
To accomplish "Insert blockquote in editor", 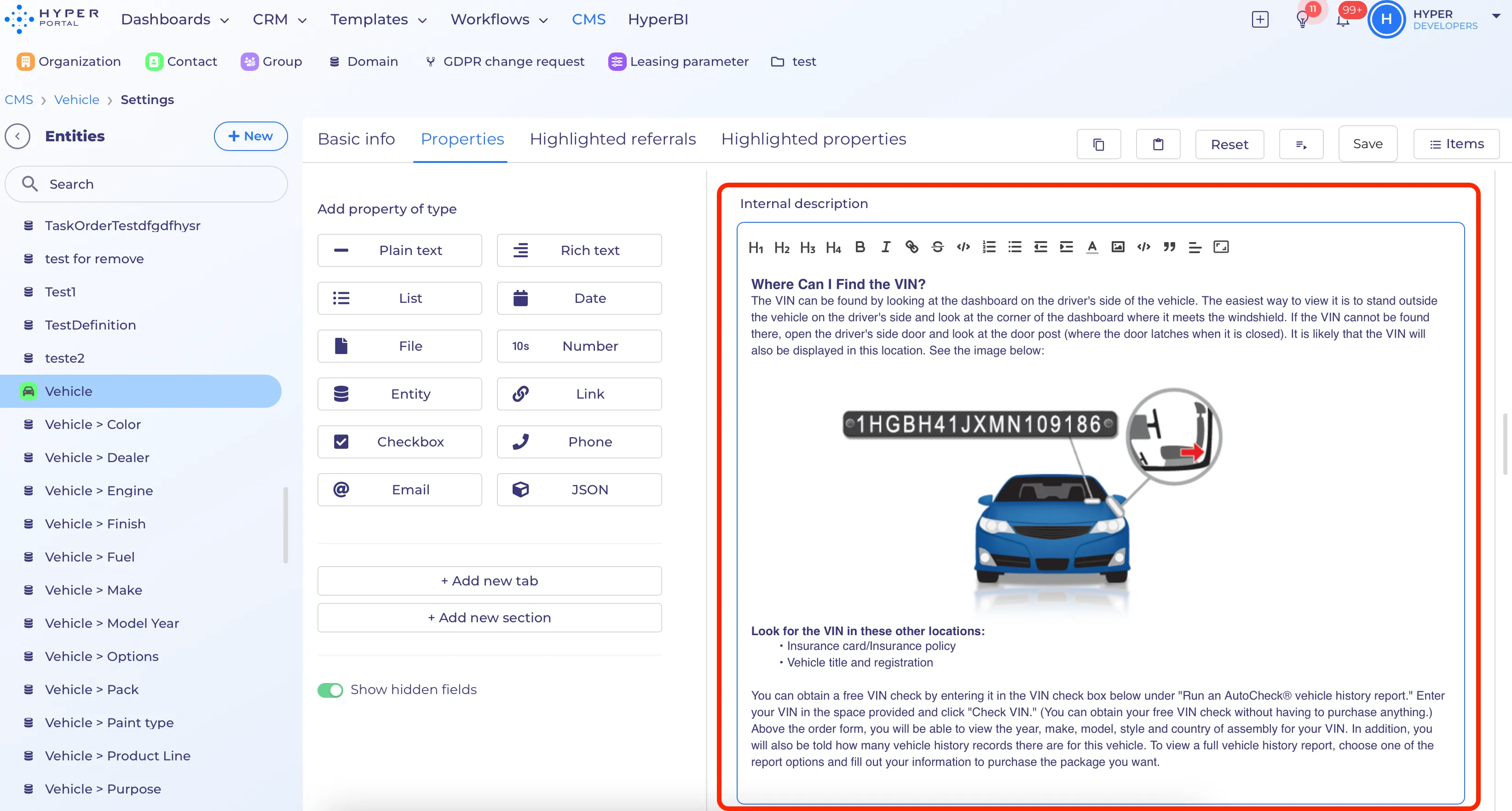I will (1169, 247).
